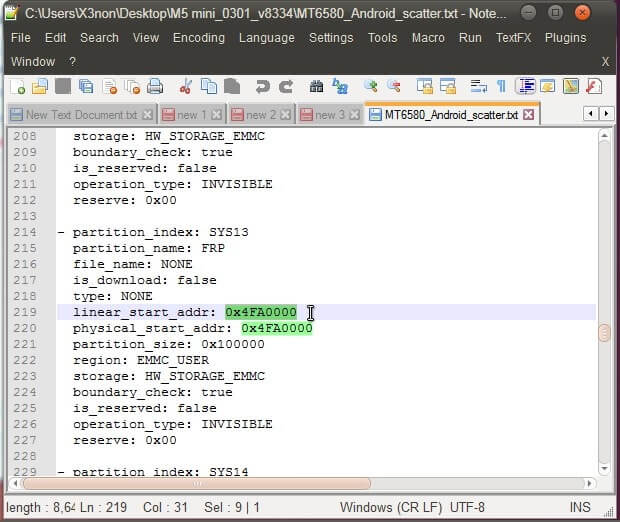This screenshot has width=620, height=522.
Task: Click the vertical scrollbar thumb
Action: (604, 333)
